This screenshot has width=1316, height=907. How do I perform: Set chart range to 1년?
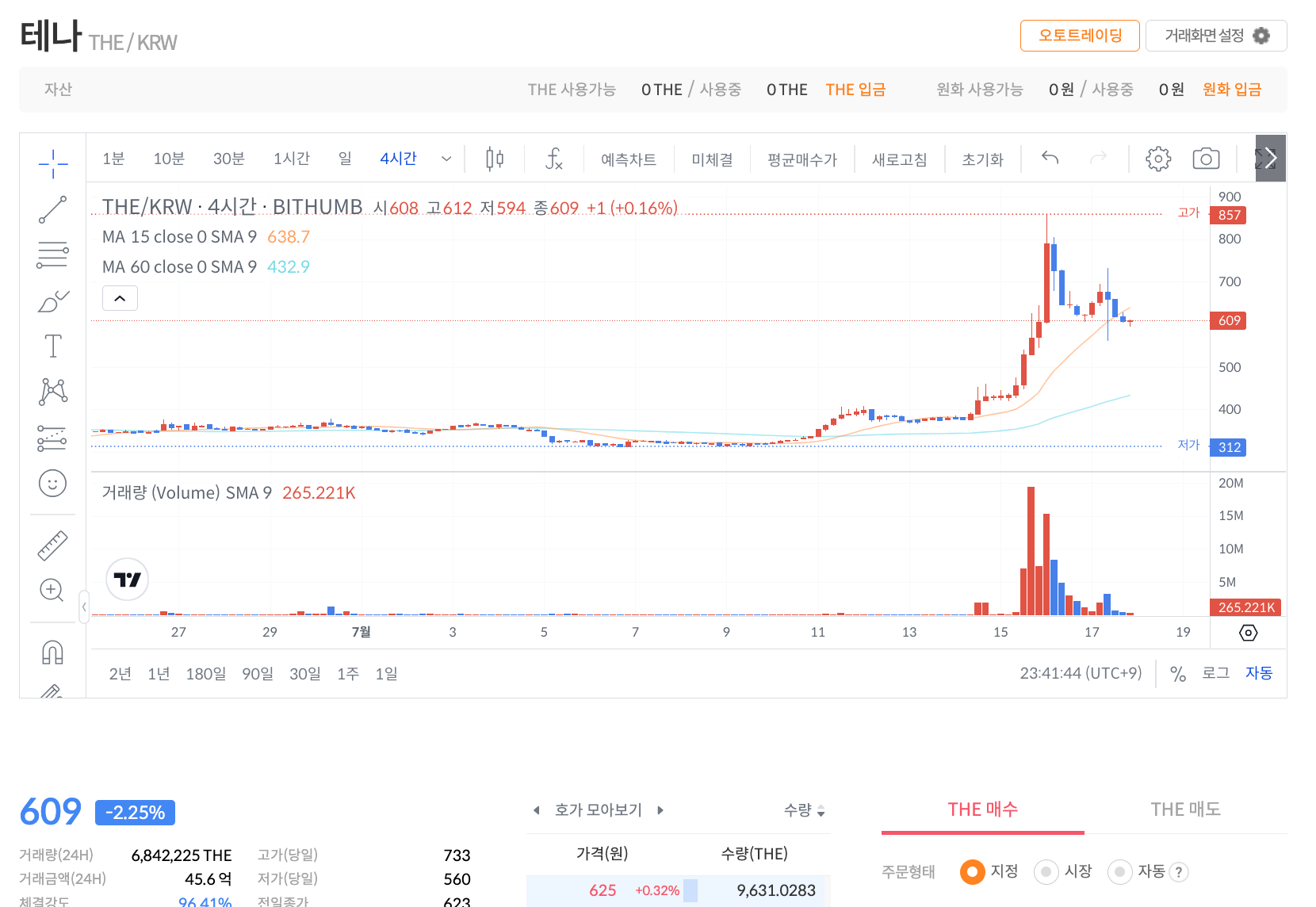click(x=159, y=674)
